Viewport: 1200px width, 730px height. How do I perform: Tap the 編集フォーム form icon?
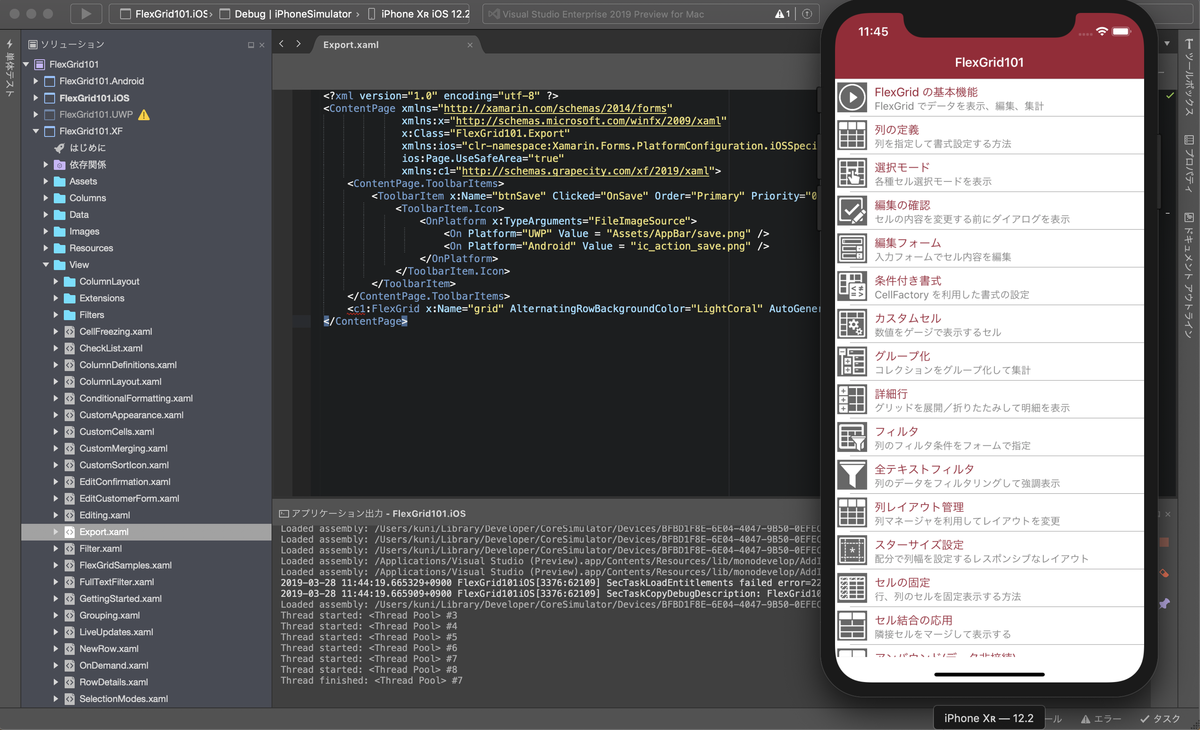click(x=852, y=248)
